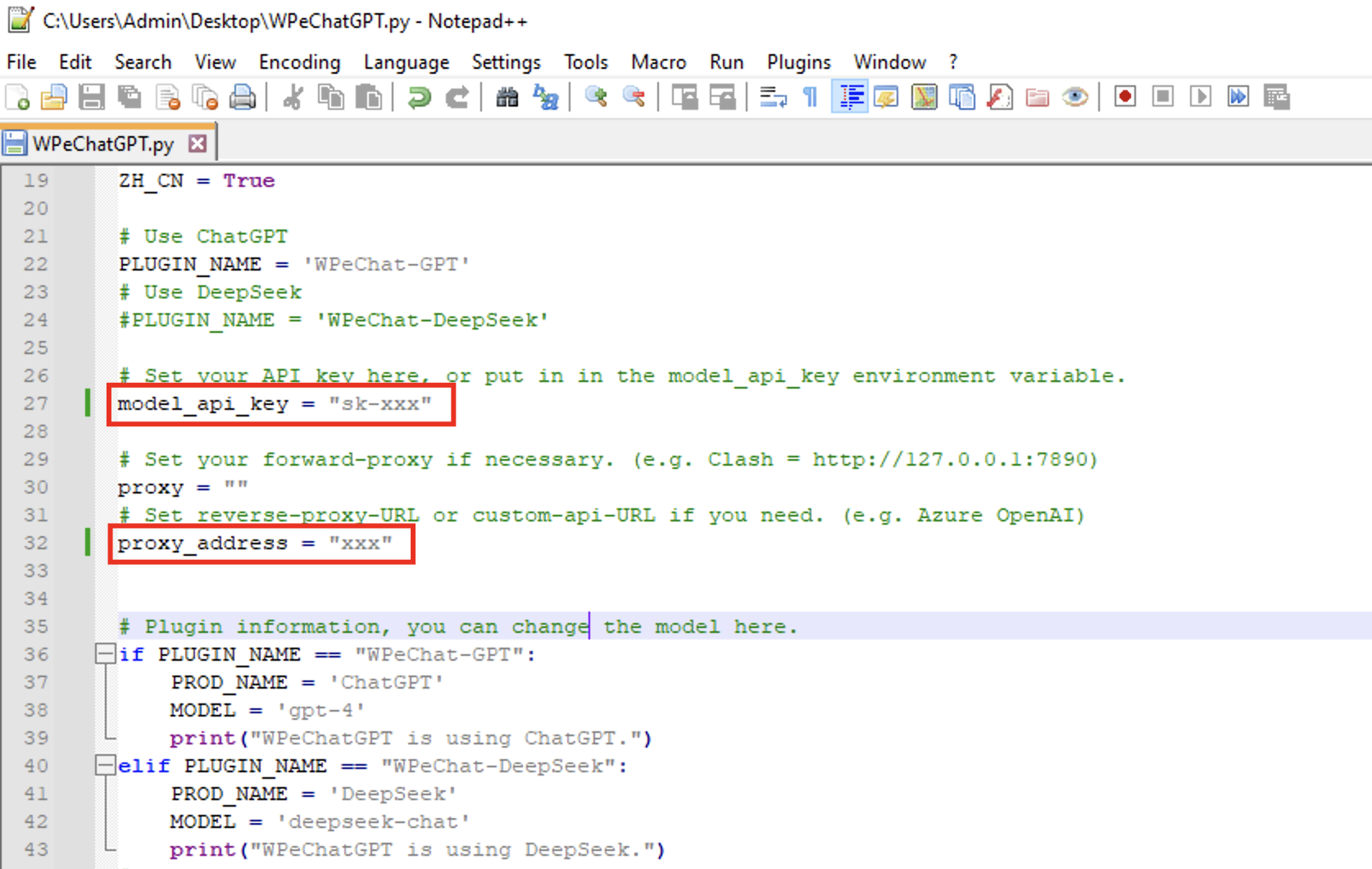Click the ZH_CN True value
This screenshot has width=1372, height=869.
coord(249,180)
